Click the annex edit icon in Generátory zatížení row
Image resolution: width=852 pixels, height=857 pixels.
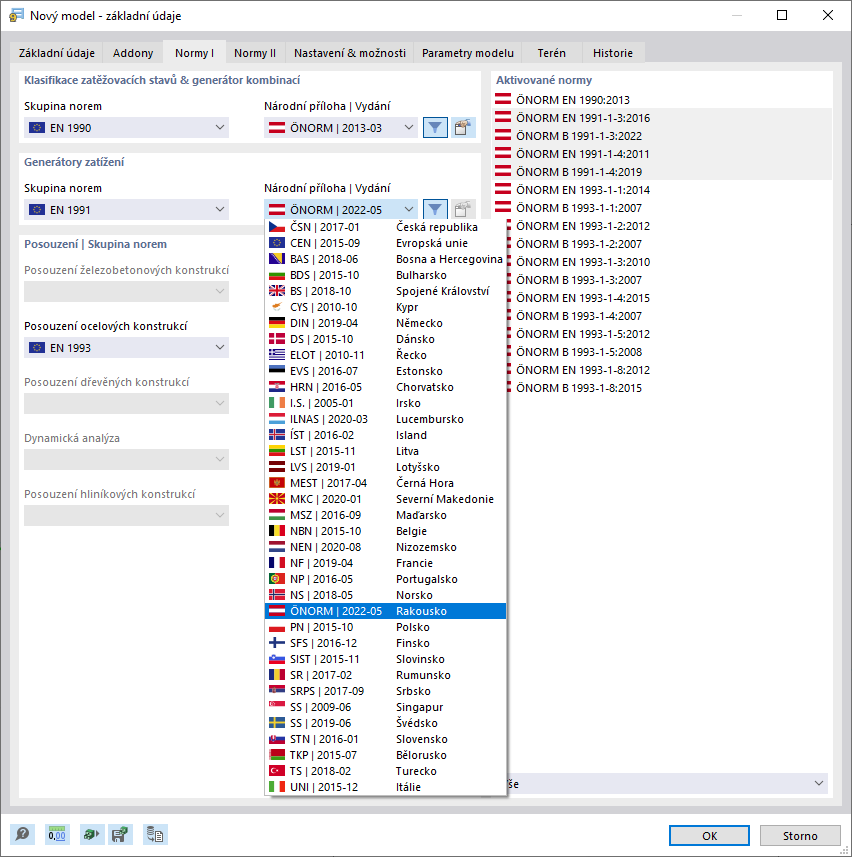click(x=462, y=209)
